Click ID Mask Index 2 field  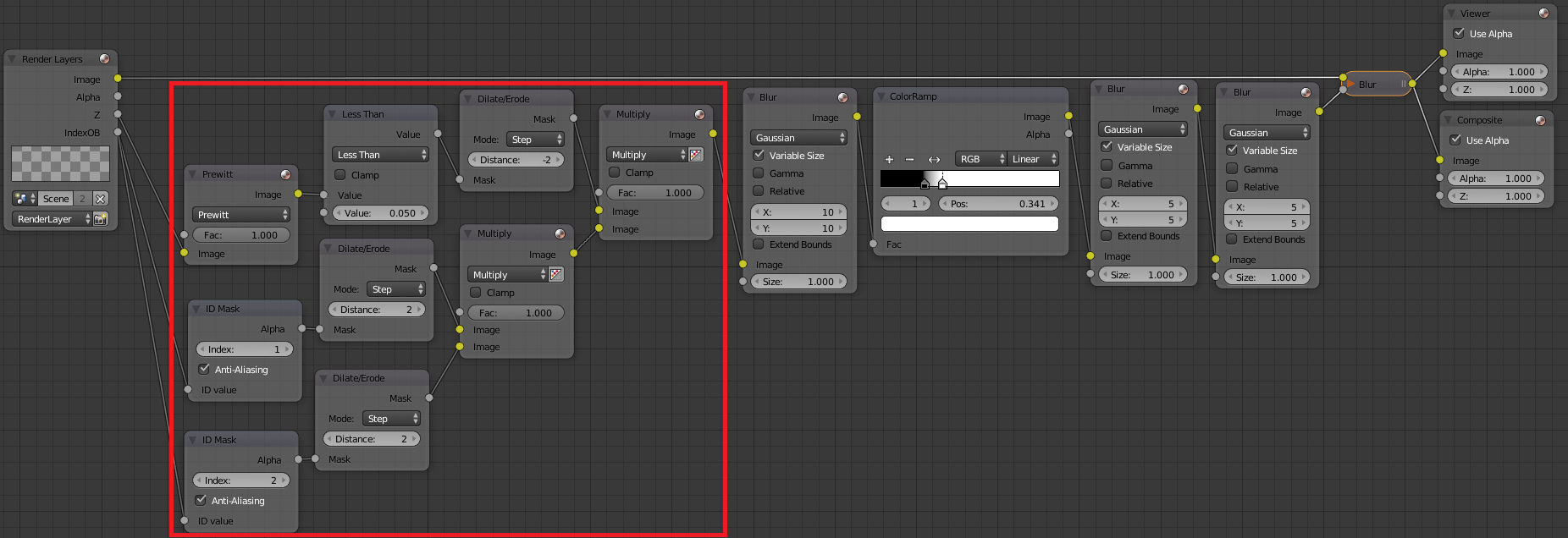point(241,480)
